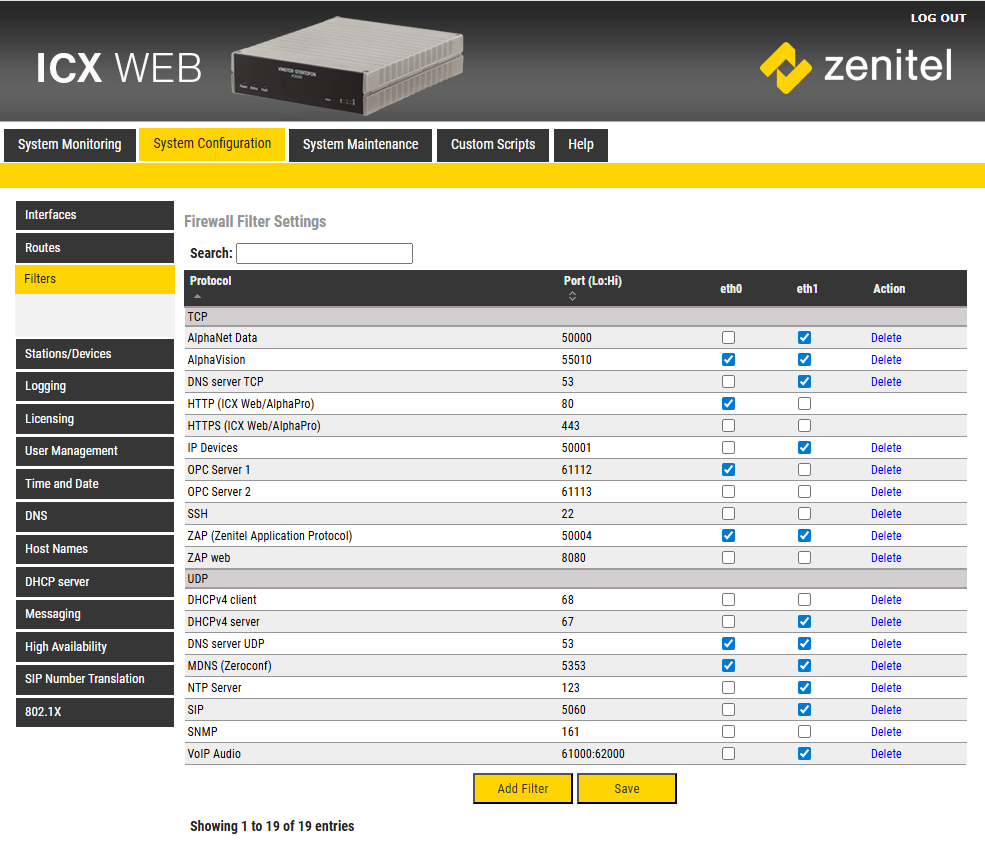
Task: Click the NTP Server protocol name
Action: [214, 688]
